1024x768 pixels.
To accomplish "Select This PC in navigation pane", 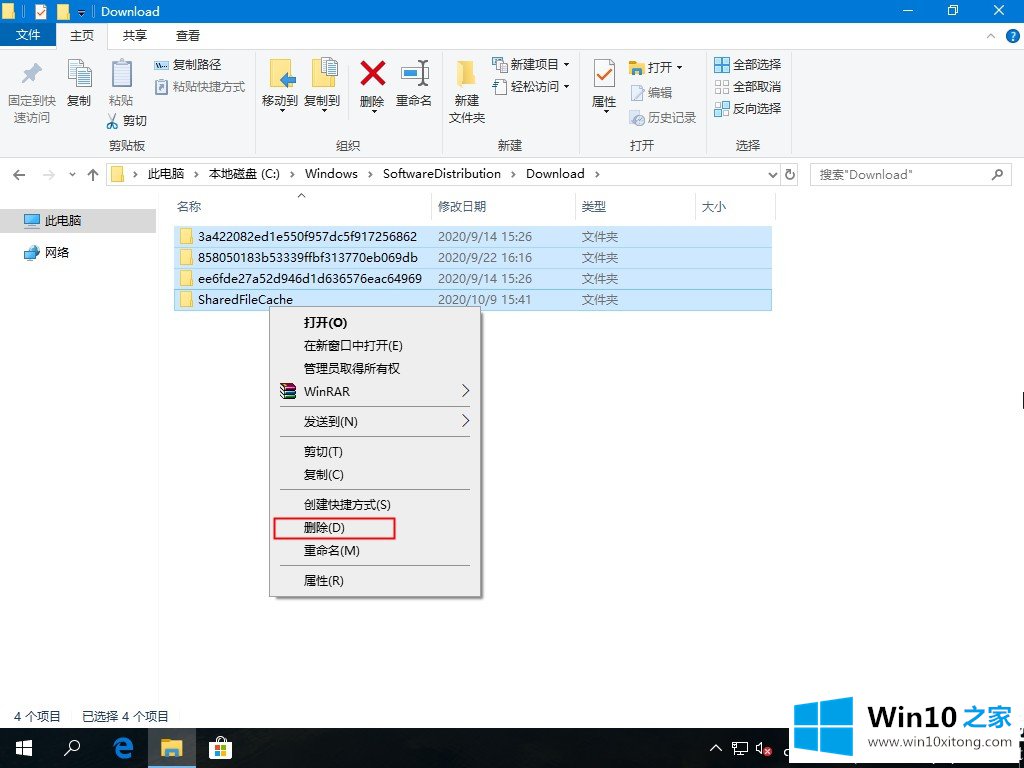I will click(62, 220).
